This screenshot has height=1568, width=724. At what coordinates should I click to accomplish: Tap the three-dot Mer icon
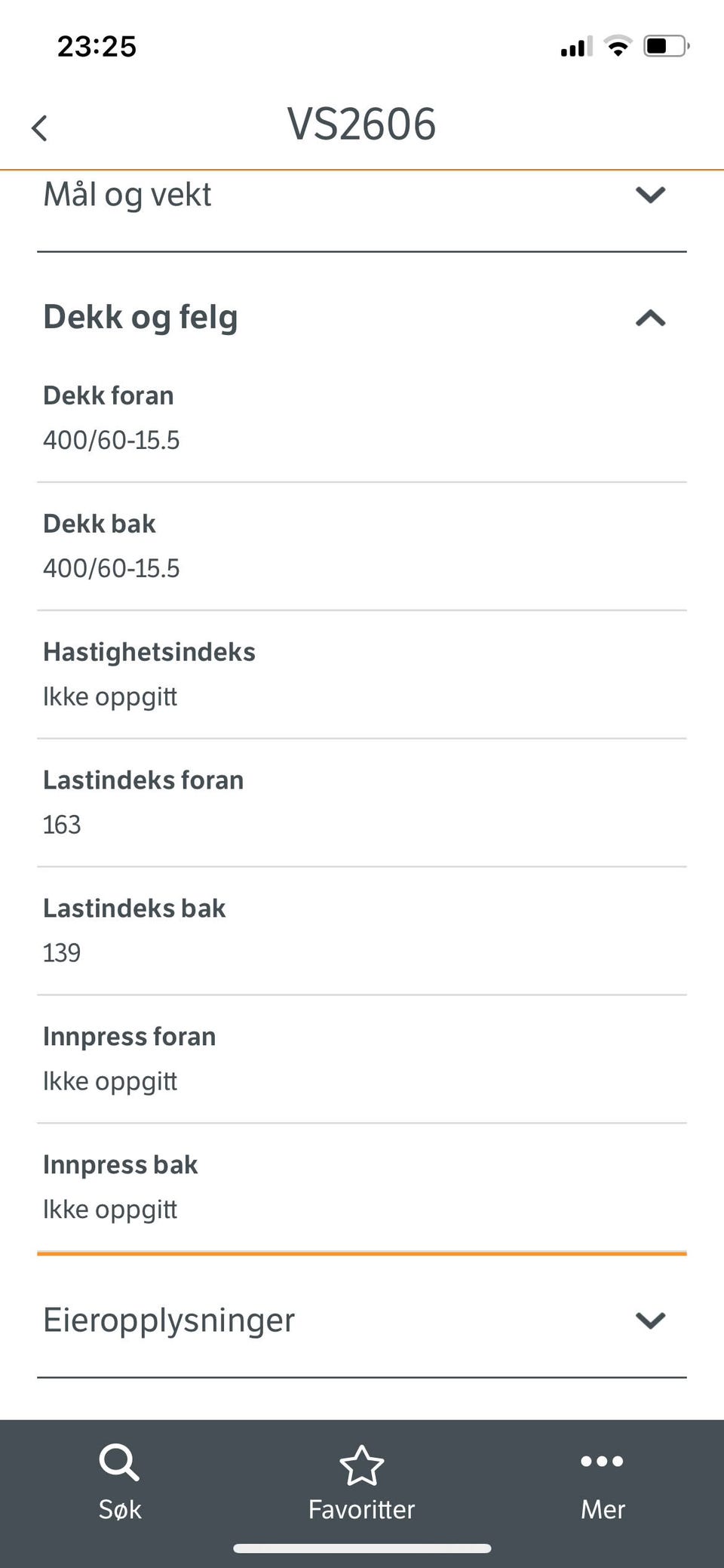602,1462
